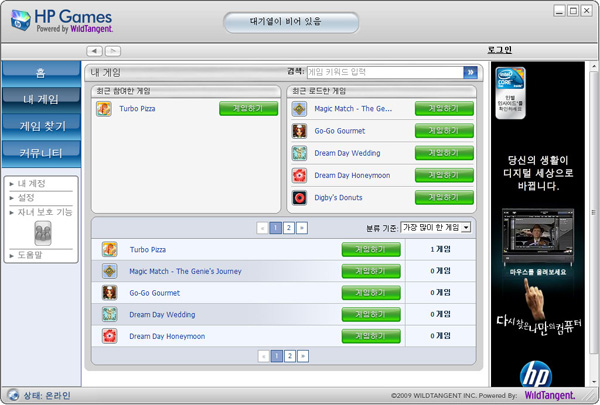Select the 홈 navigation tab

(x=41, y=73)
